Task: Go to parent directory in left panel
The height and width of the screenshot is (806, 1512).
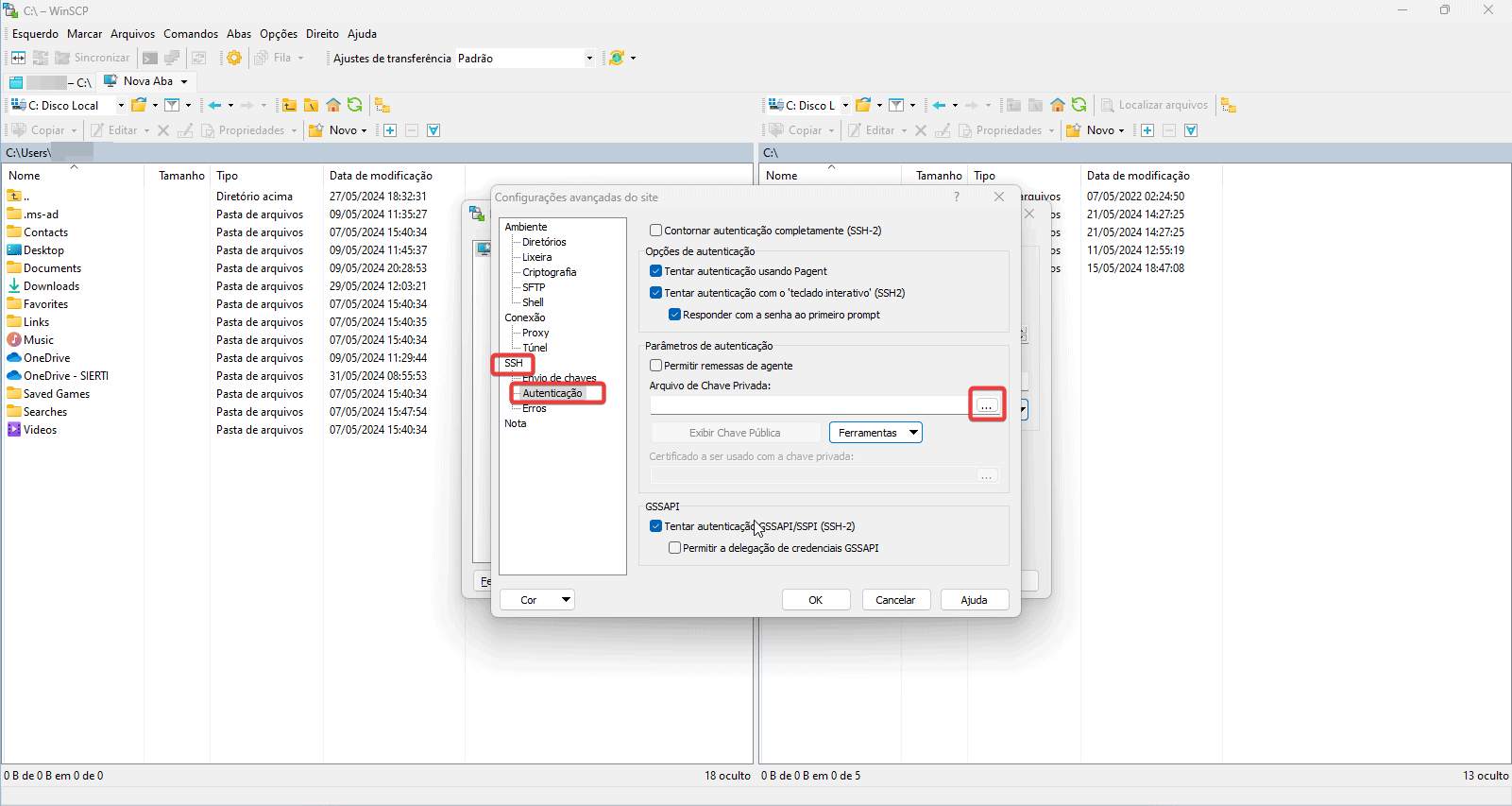Action: tap(289, 105)
